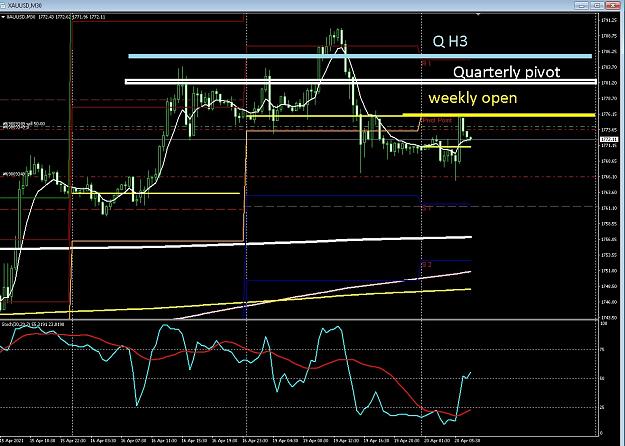Screen dimensions: 625x446
Task: Click the 75 level on stochastic scale
Action: tap(602, 349)
